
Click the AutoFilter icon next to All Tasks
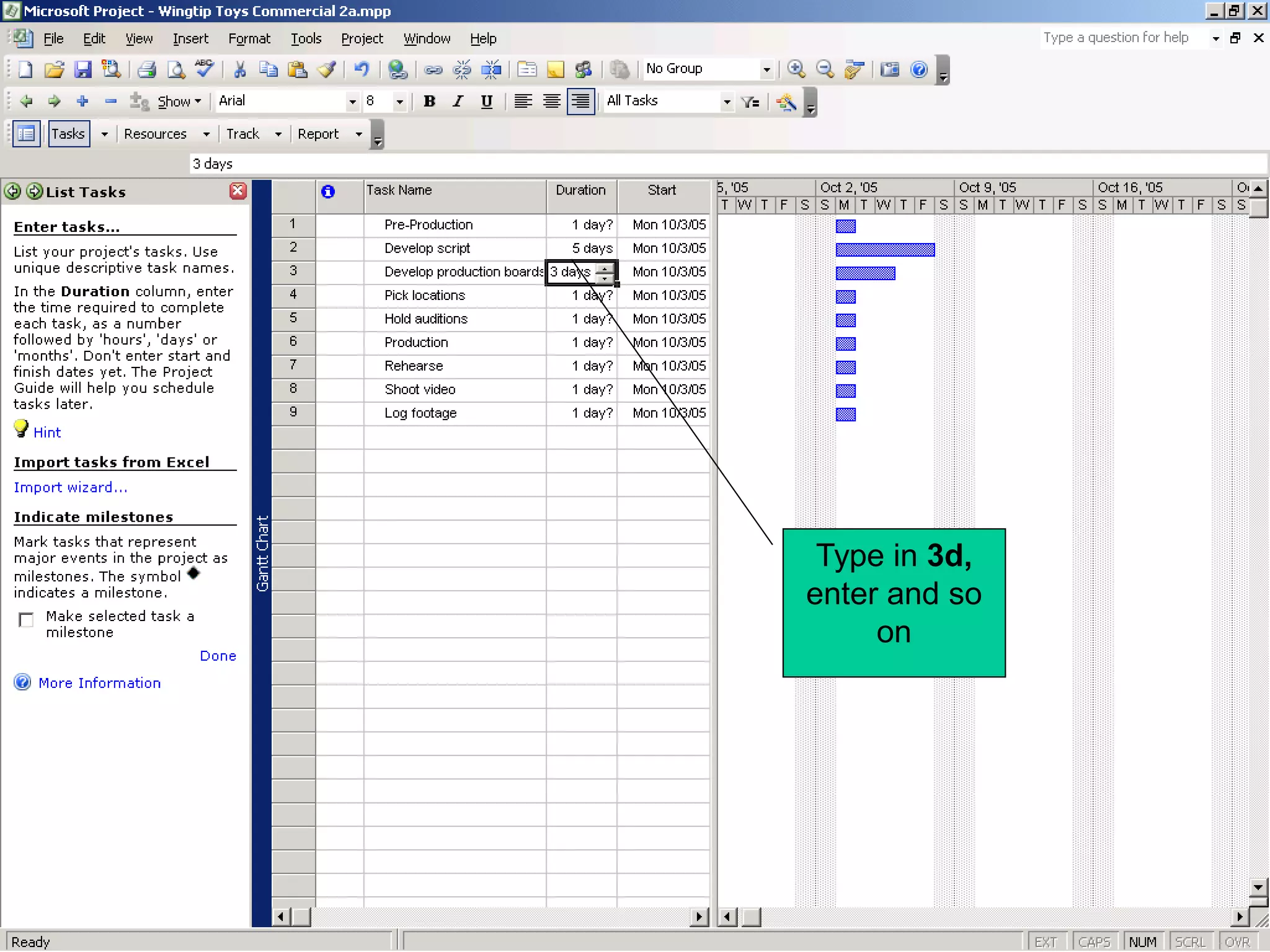[750, 102]
